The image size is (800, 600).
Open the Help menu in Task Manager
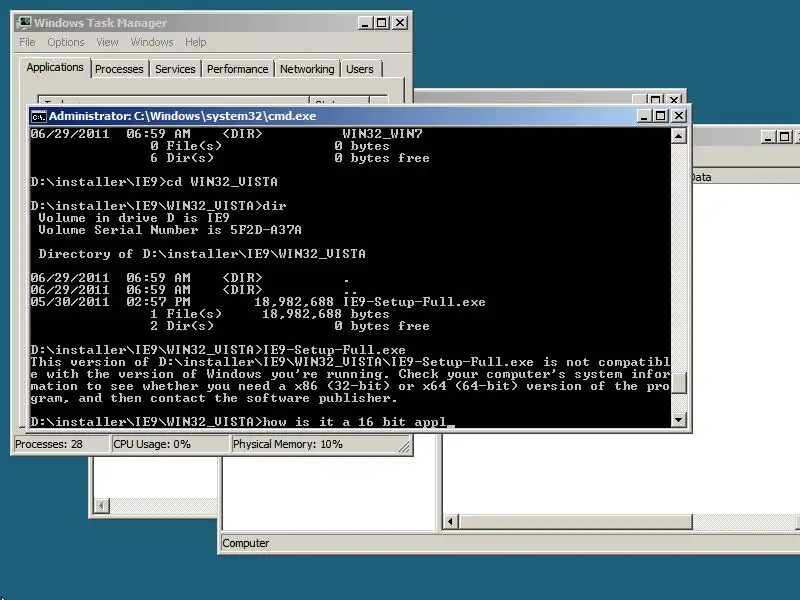click(x=195, y=42)
